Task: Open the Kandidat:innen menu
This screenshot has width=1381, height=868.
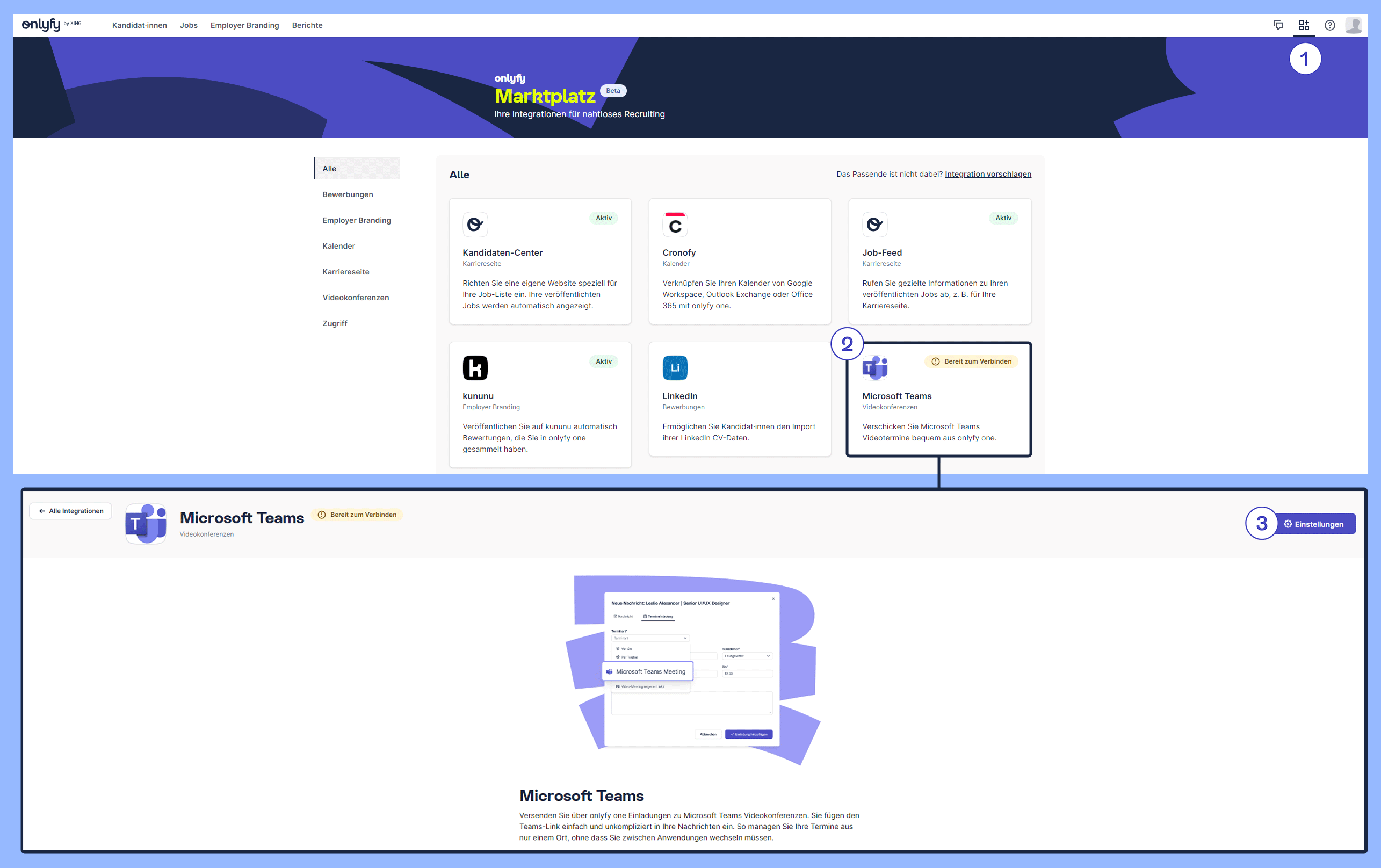Action: 139,25
